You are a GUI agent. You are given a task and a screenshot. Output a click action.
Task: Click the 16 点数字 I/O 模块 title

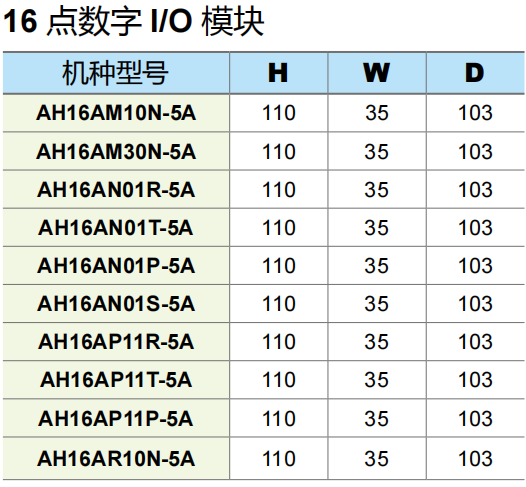(x=134, y=22)
